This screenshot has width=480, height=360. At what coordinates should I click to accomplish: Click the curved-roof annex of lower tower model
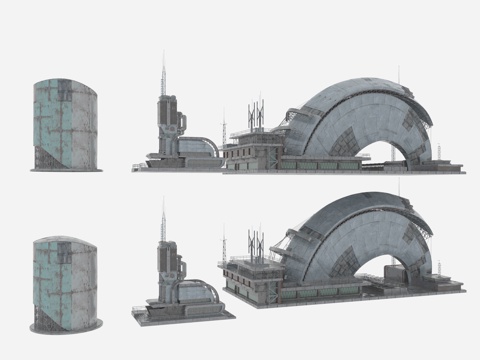[198, 291]
